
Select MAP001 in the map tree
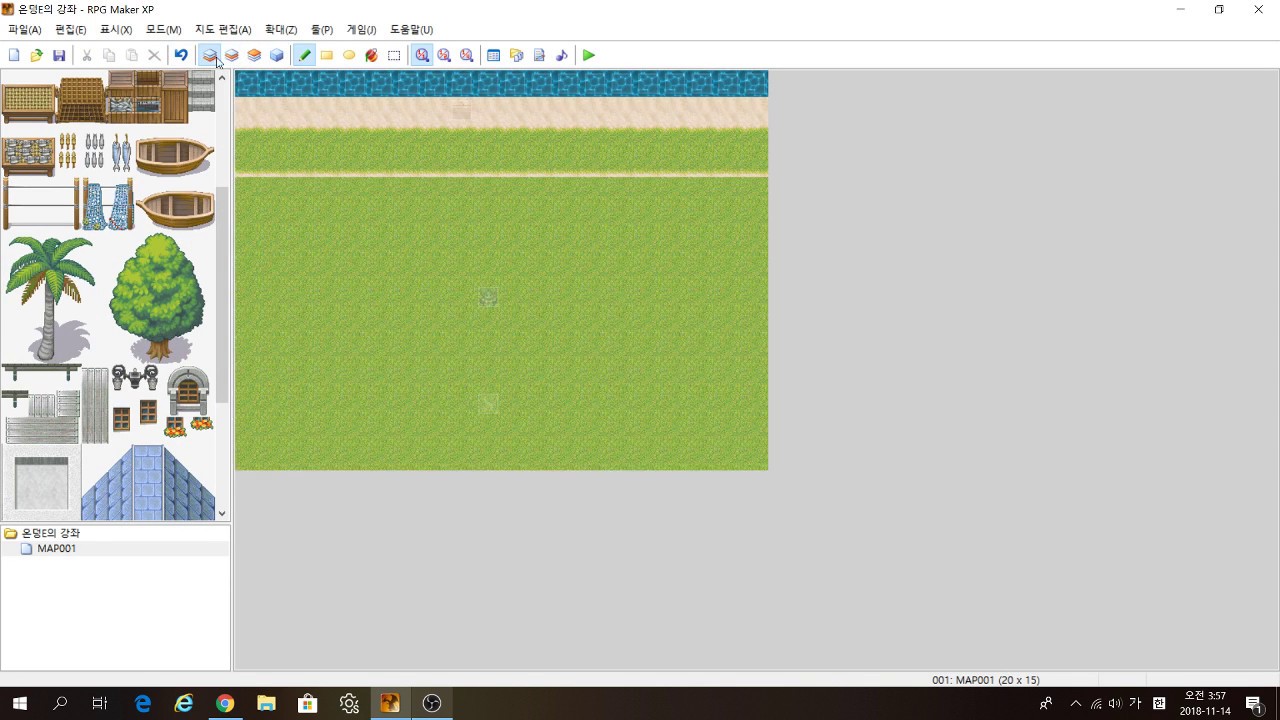[56, 549]
